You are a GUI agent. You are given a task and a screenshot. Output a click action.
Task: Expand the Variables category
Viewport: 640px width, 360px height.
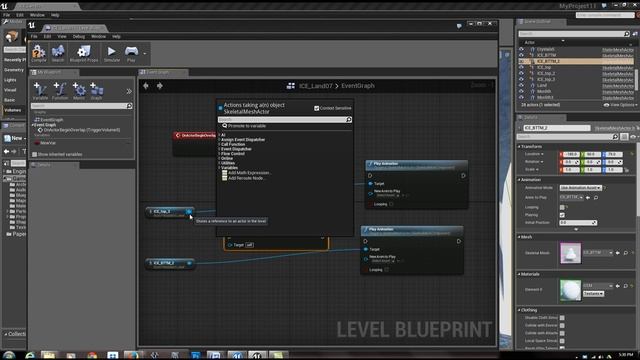coord(229,168)
